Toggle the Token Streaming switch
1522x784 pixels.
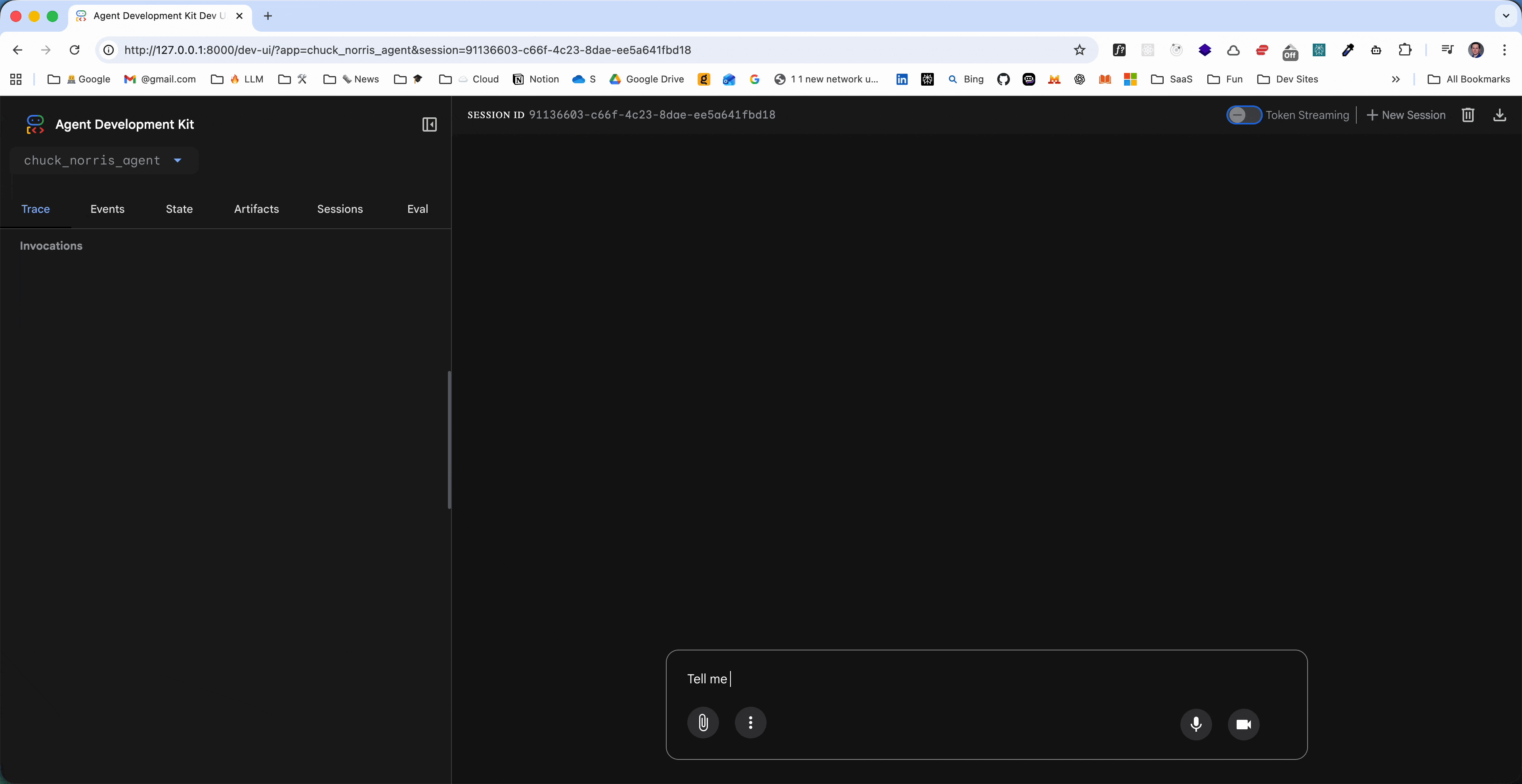1244,115
